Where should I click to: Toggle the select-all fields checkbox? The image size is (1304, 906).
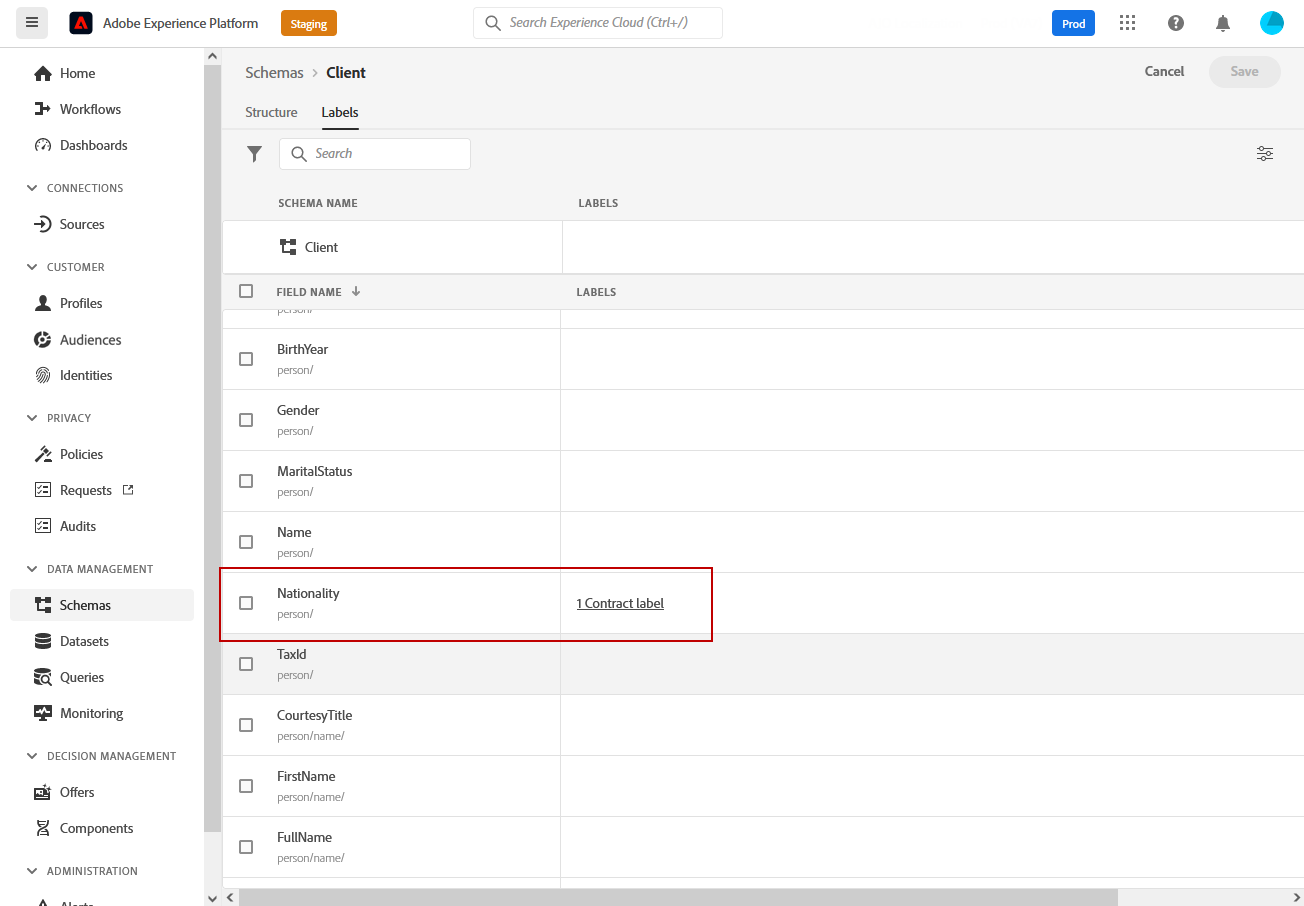(x=246, y=292)
